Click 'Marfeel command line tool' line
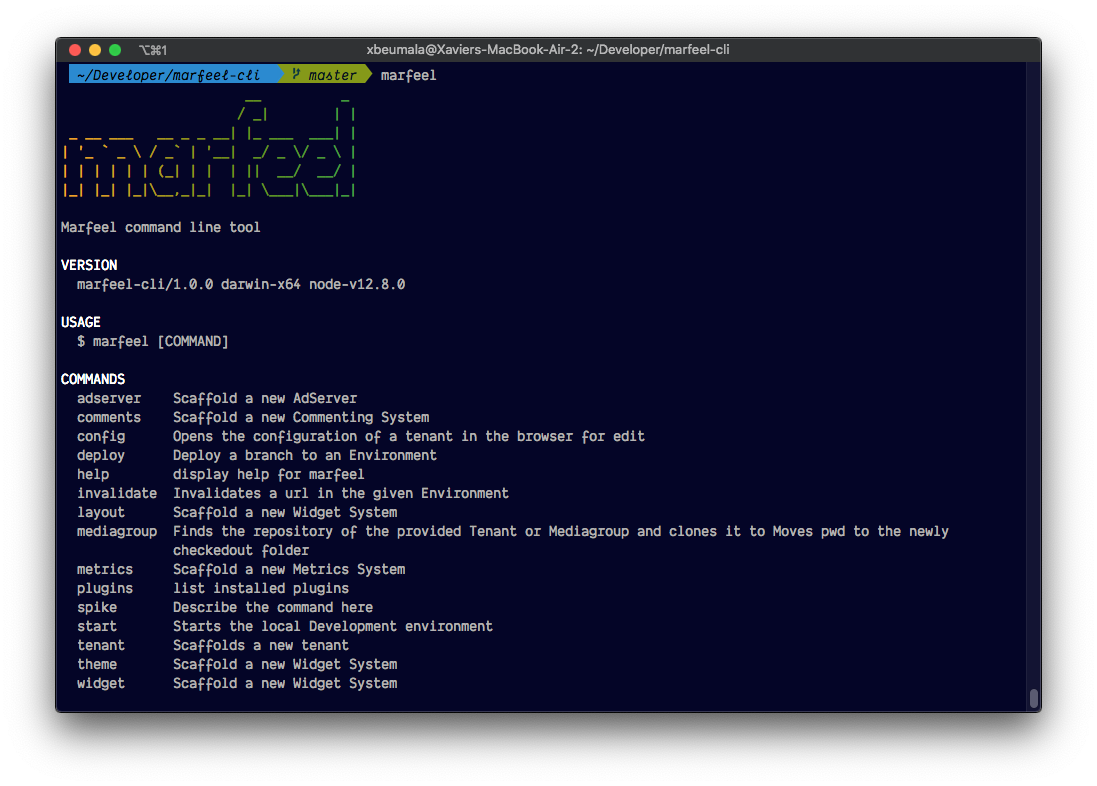Image resolution: width=1097 pixels, height=786 pixels. click(160, 227)
